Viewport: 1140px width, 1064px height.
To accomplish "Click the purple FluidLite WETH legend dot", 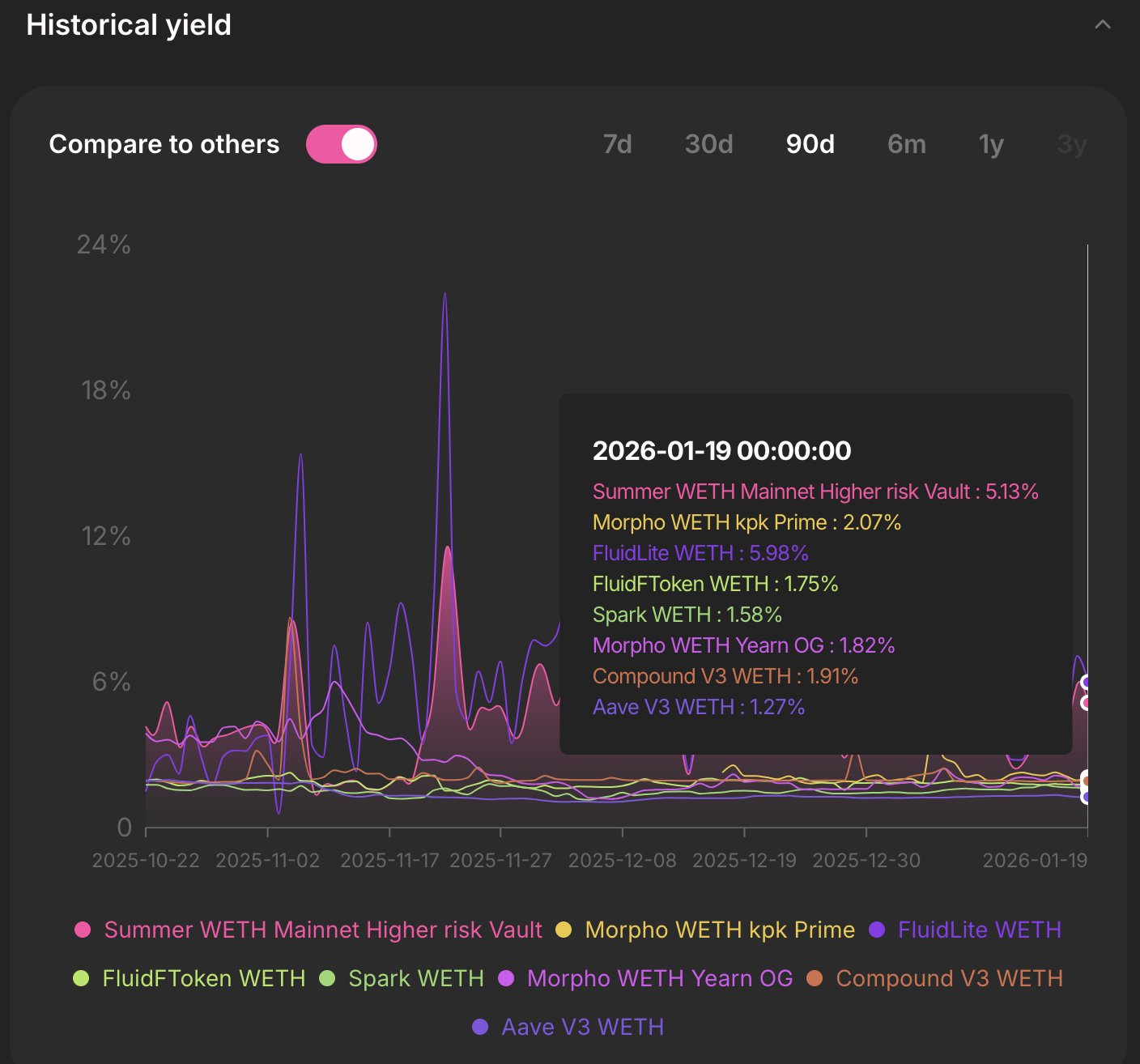I will [877, 930].
